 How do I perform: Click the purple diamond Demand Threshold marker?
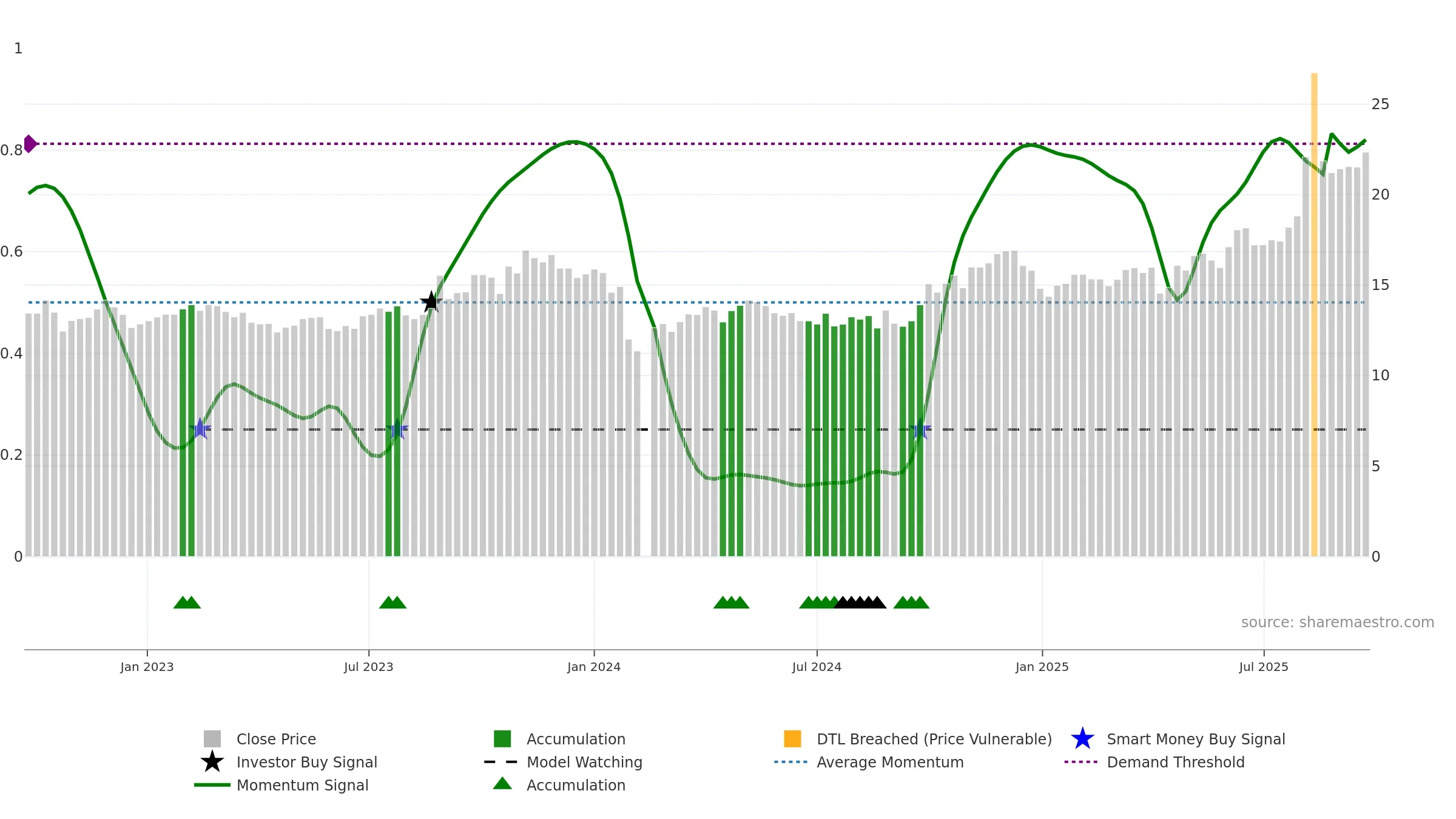30,144
